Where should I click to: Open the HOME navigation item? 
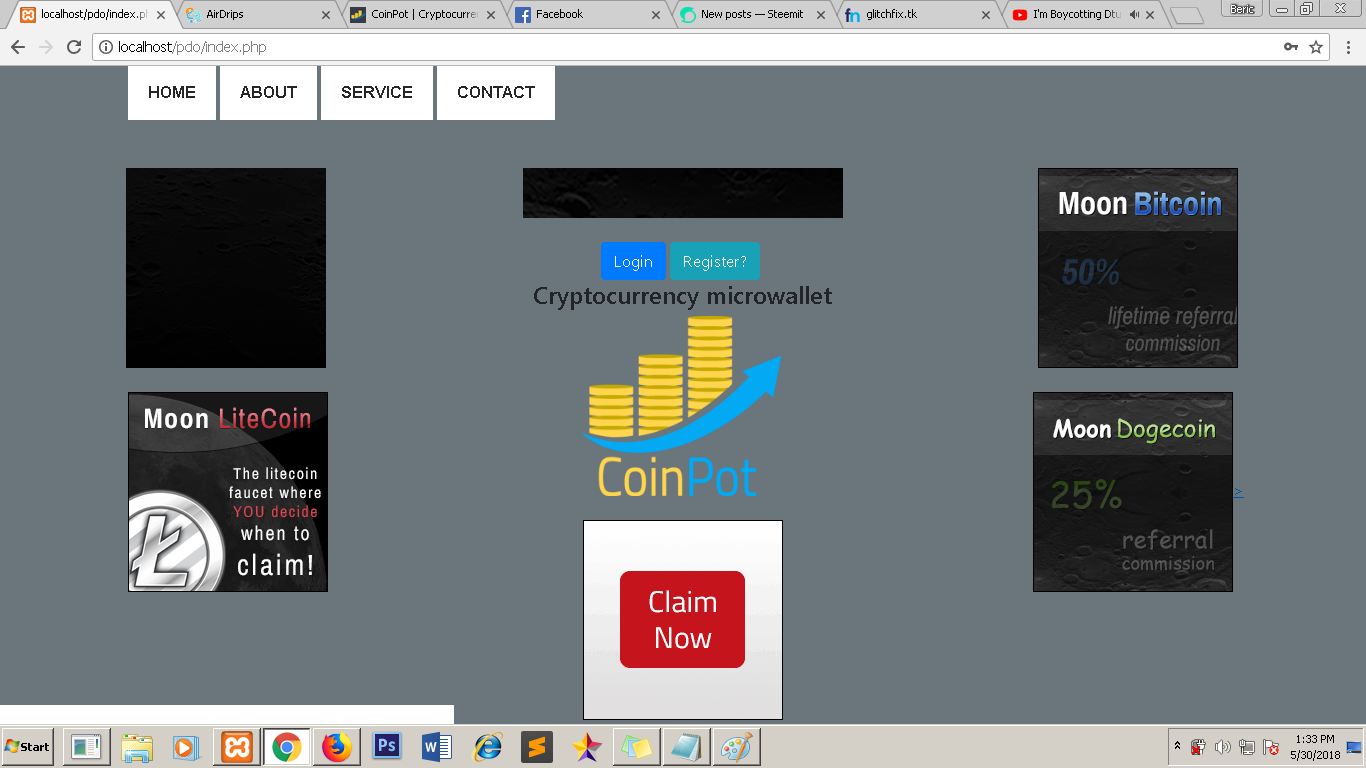172,93
